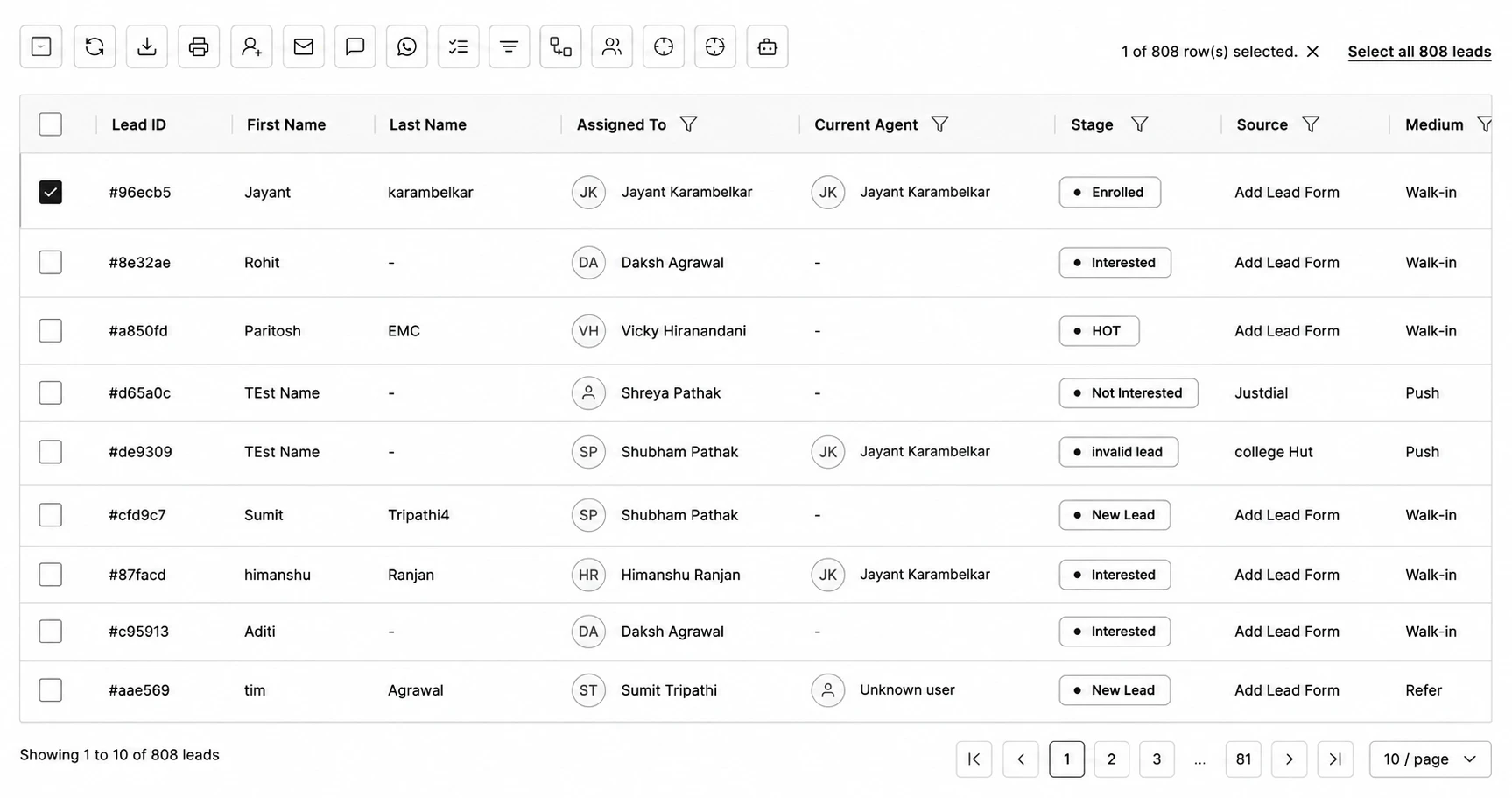Open the chat message icon

355,46
